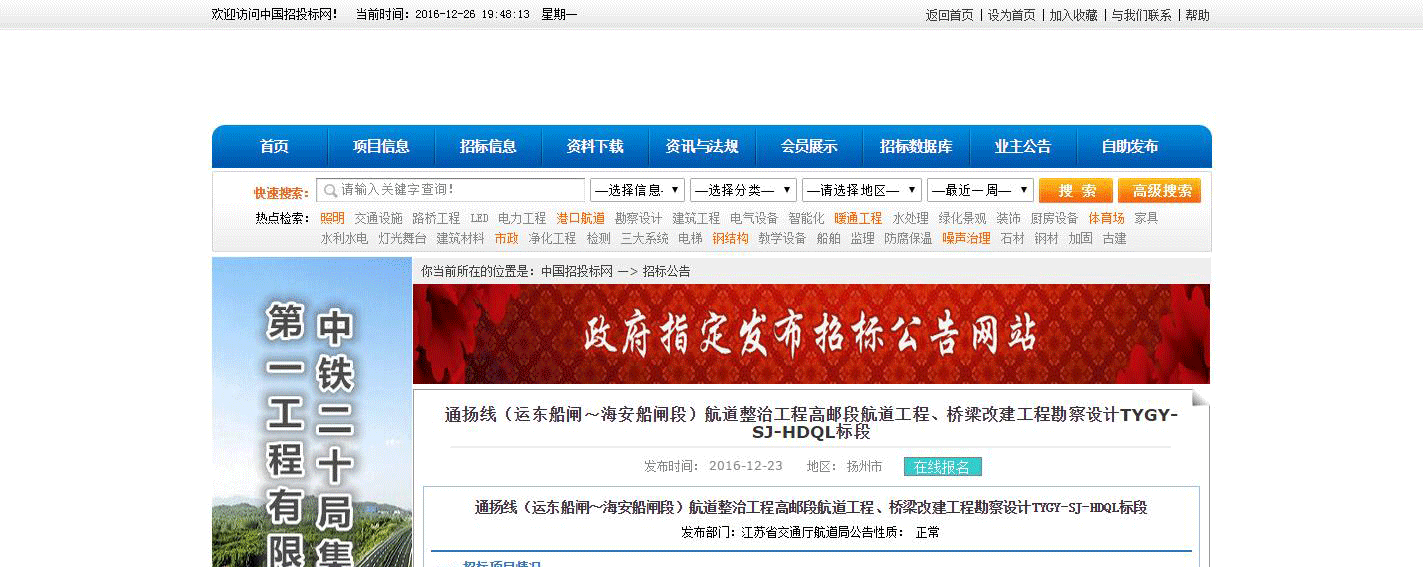Click the 设为首页 link
The width and height of the screenshot is (1423, 567).
(x=1012, y=15)
